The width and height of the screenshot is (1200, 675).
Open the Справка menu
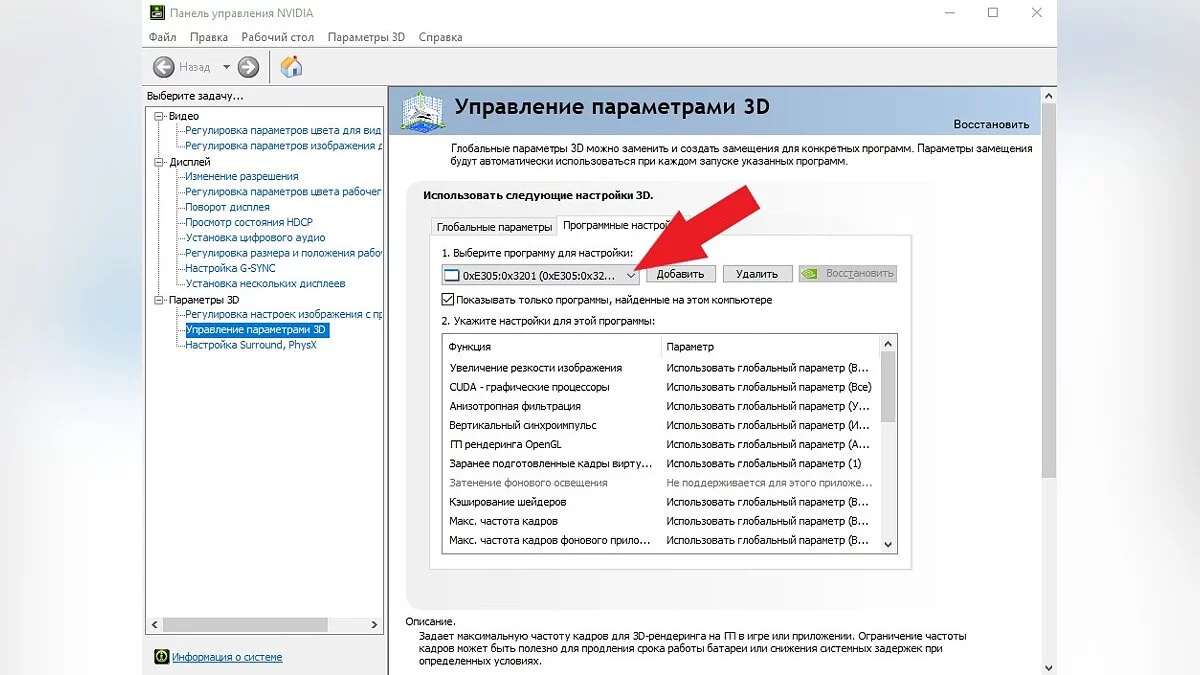440,37
